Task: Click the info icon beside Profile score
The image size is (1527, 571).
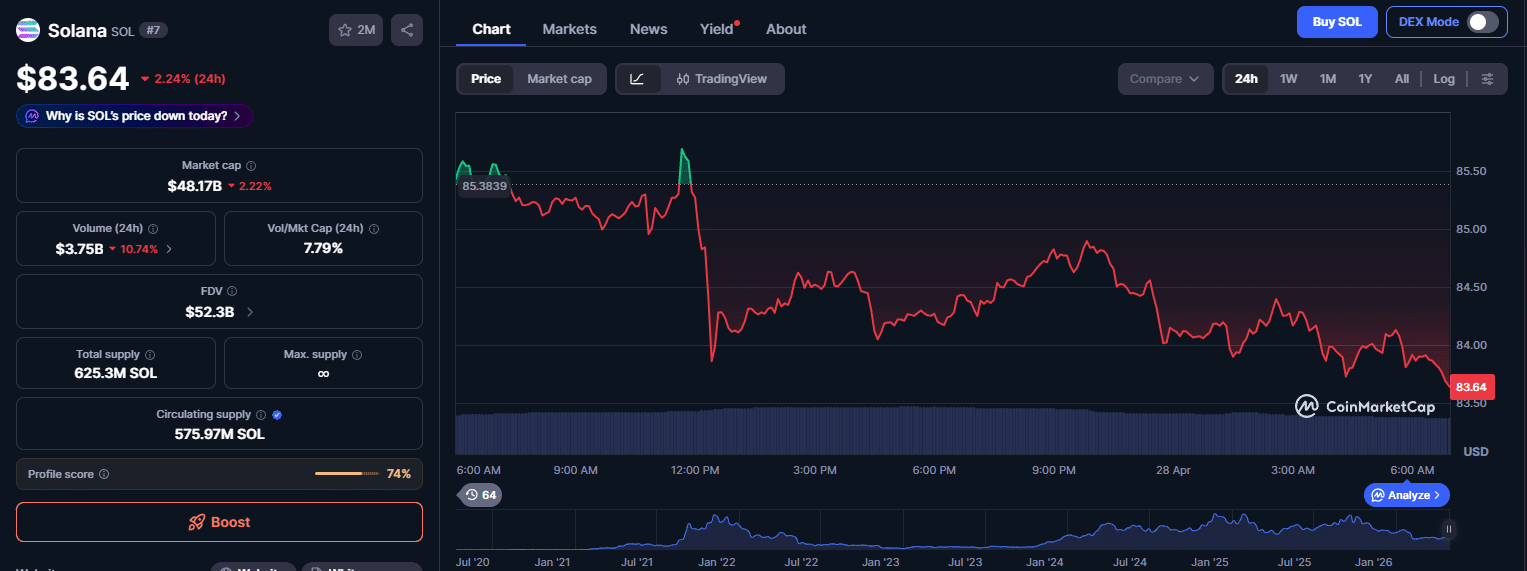Action: tap(104, 474)
